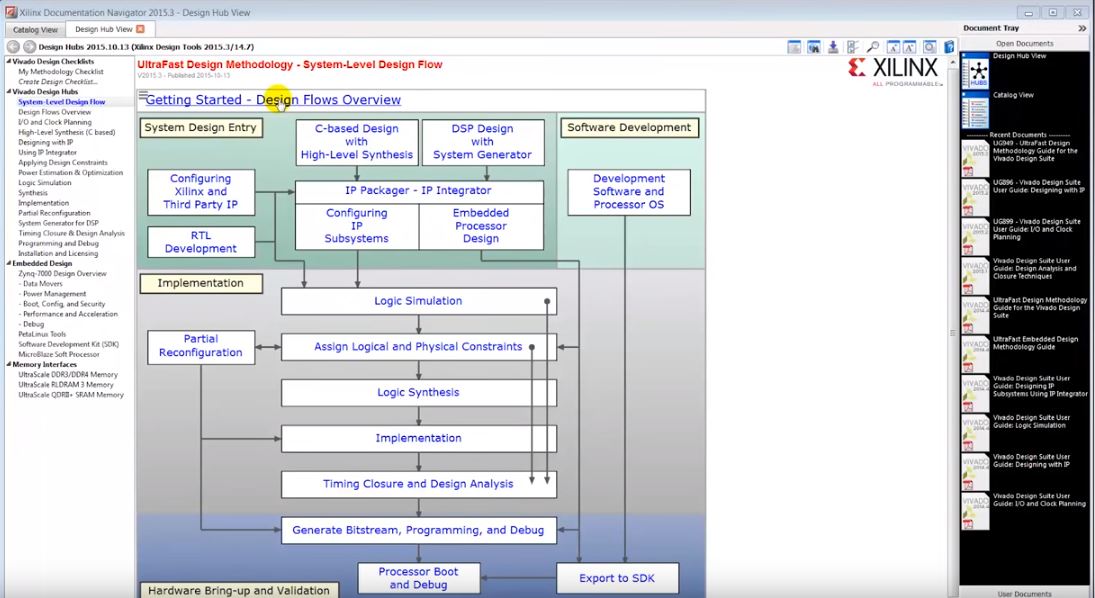This screenshot has width=1095, height=598.
Task: Click the Xilinx logo
Action: [x=893, y=71]
